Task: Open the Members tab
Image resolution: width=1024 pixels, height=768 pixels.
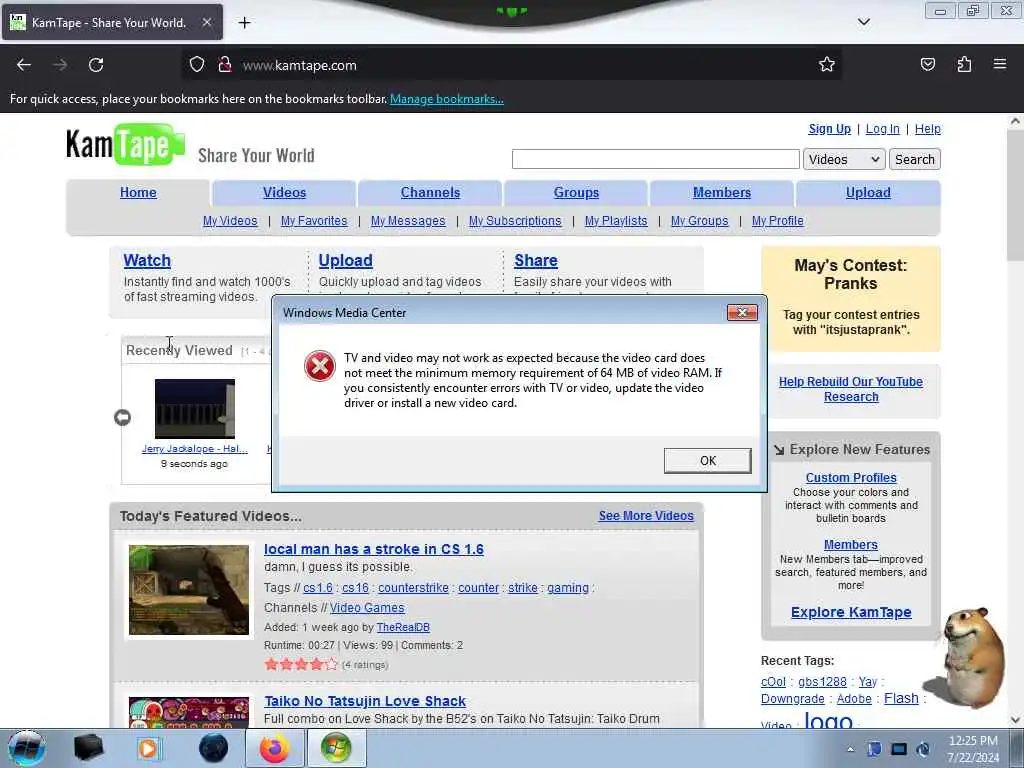Action: pos(722,193)
